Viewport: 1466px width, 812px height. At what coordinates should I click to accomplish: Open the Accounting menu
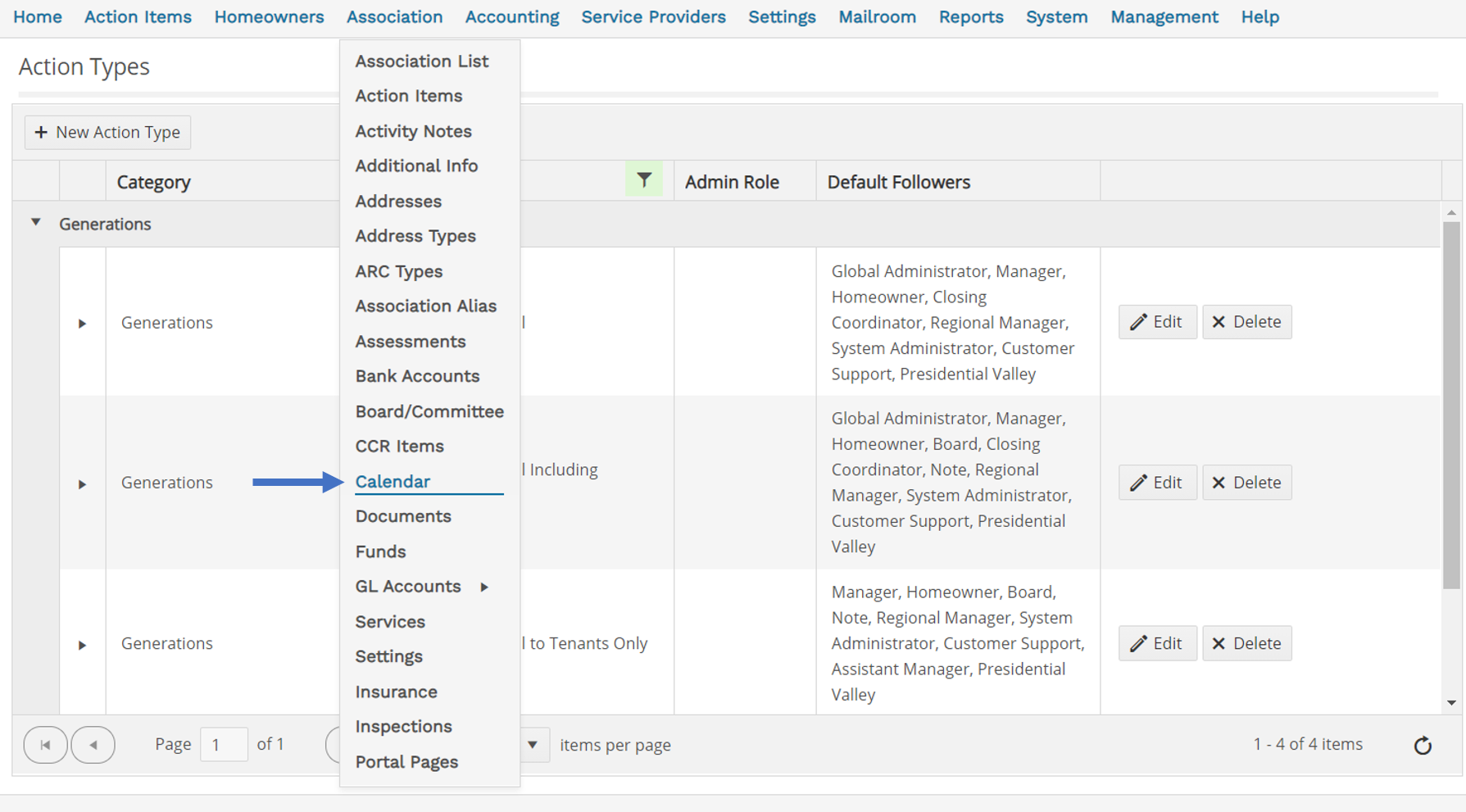click(x=511, y=17)
